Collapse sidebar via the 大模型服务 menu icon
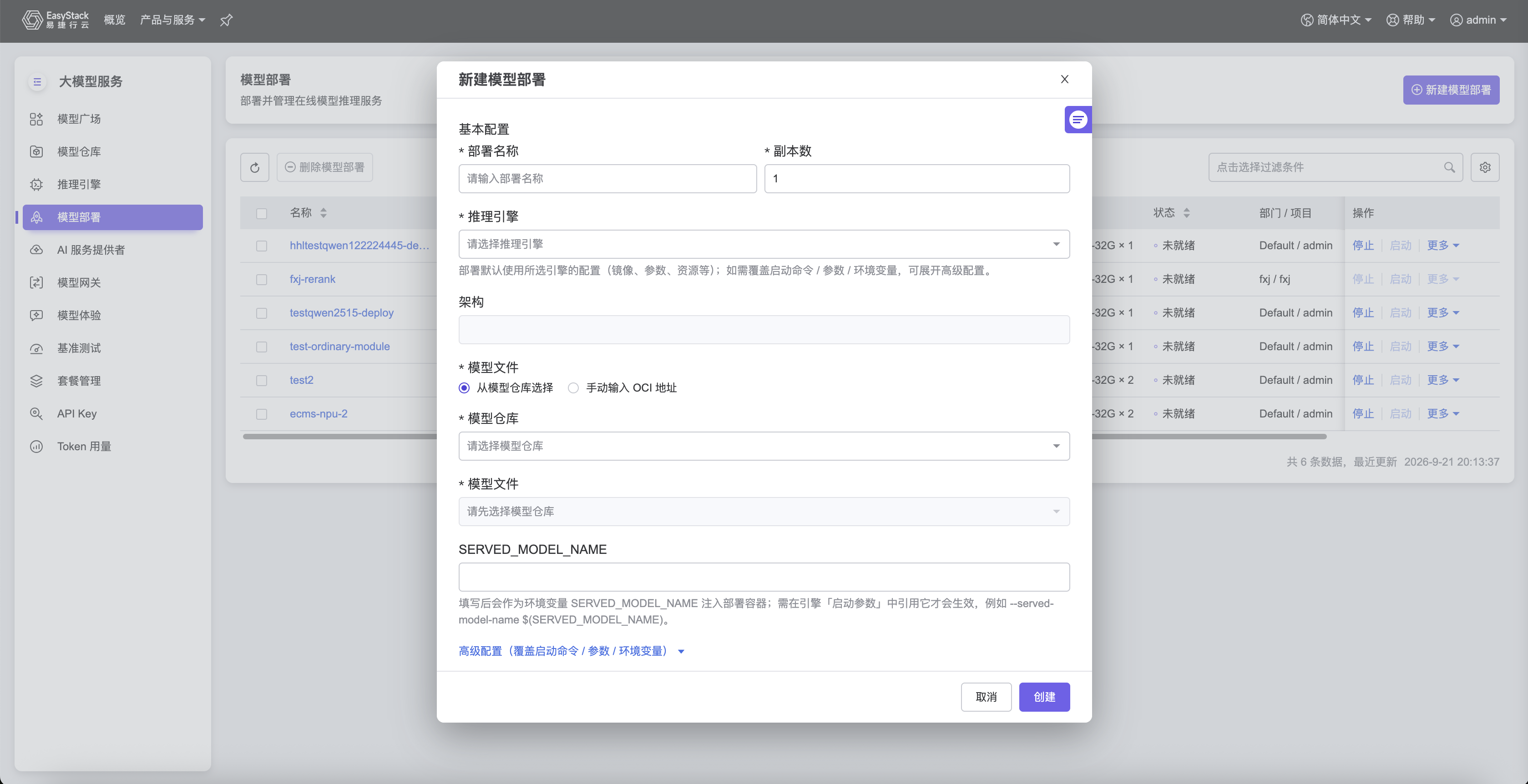Screen dimensions: 1528x784 (37, 82)
